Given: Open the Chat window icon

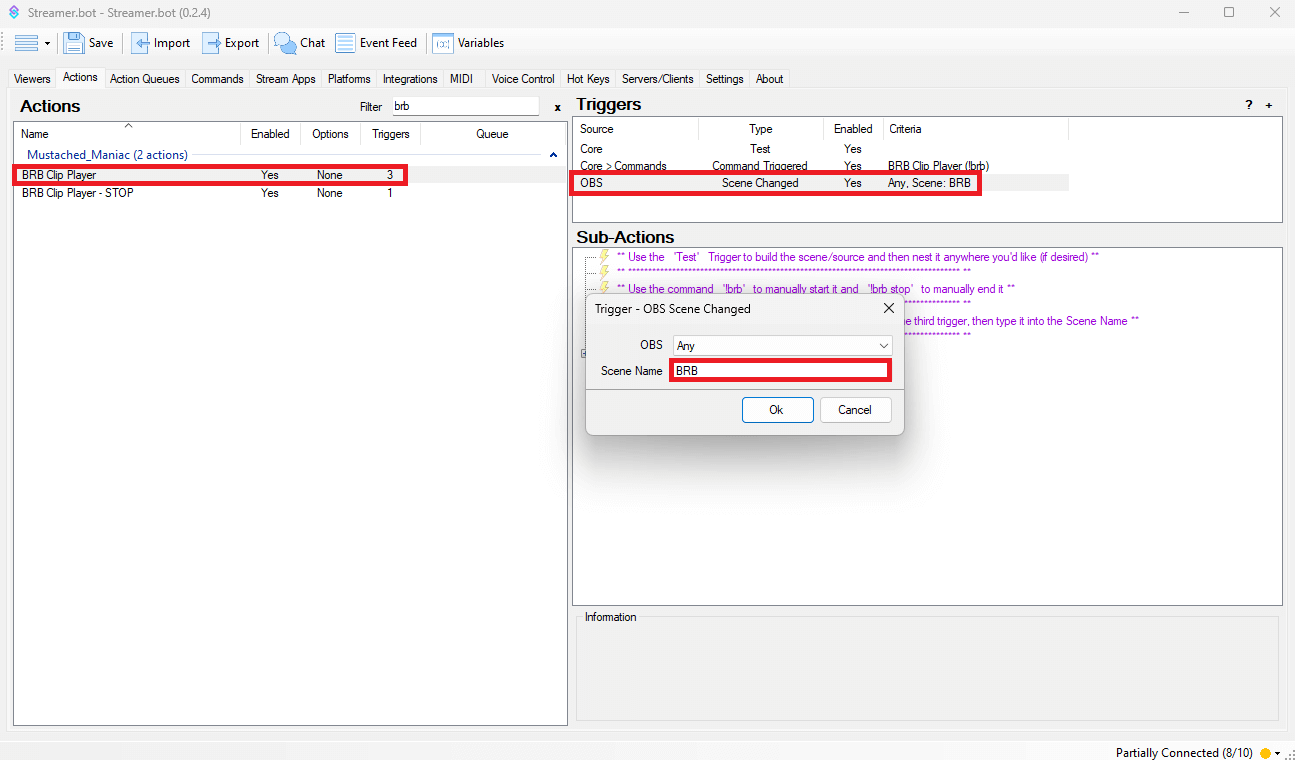Looking at the screenshot, I should pos(286,43).
